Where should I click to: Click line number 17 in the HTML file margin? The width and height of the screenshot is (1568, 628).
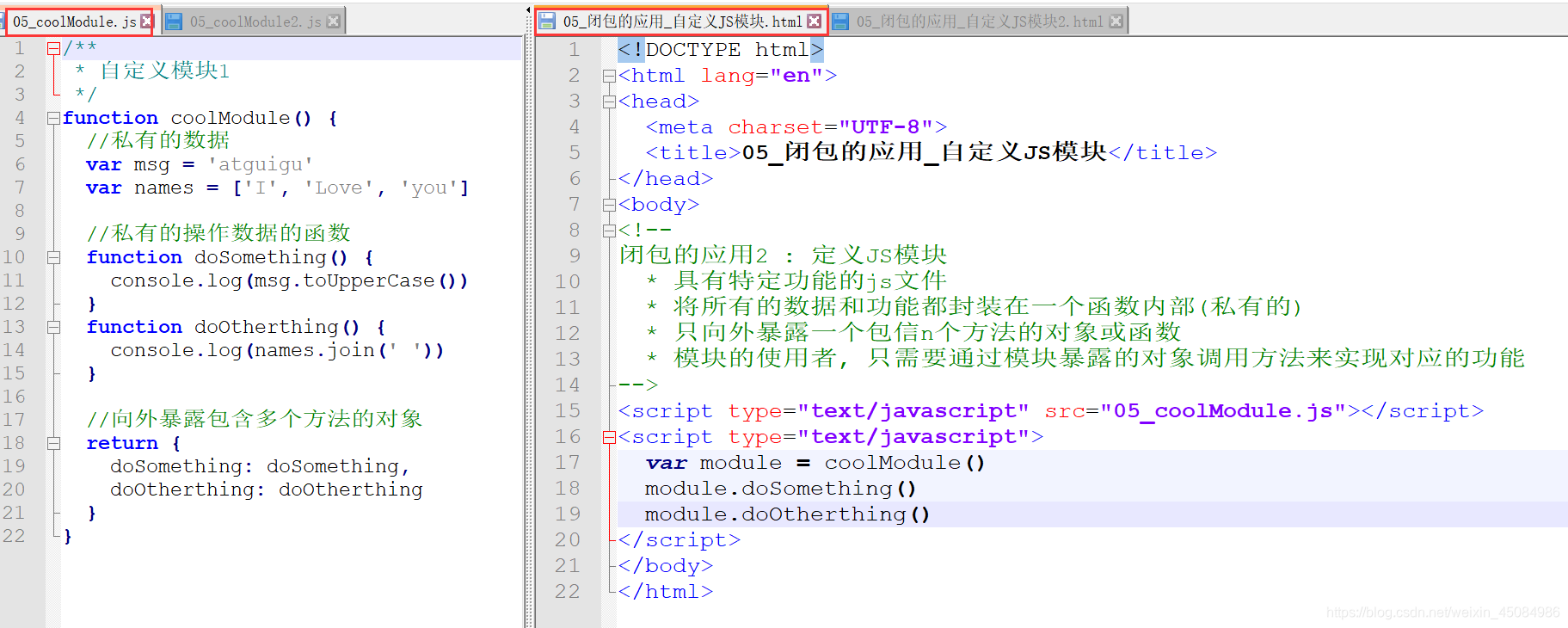[568, 463]
